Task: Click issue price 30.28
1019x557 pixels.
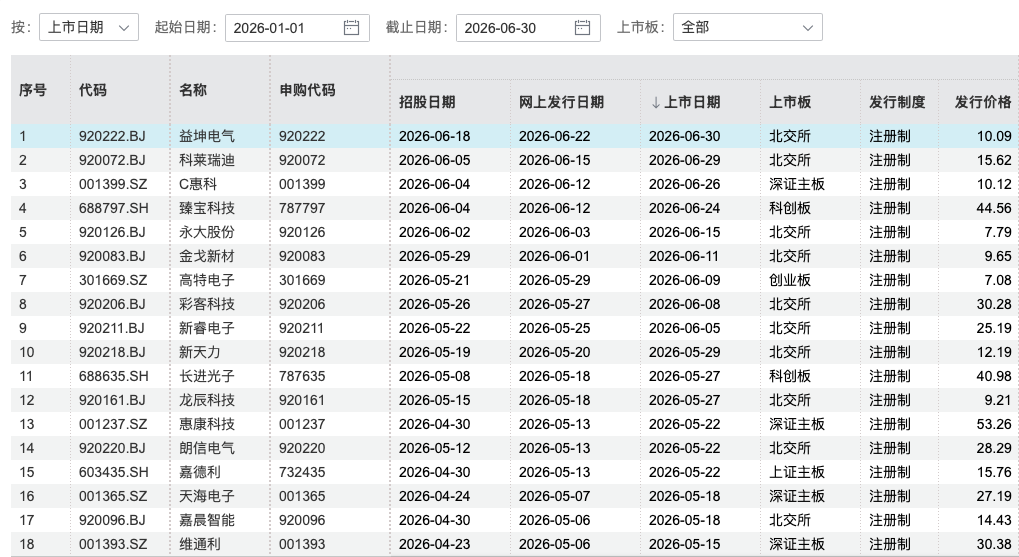Action: (994, 305)
